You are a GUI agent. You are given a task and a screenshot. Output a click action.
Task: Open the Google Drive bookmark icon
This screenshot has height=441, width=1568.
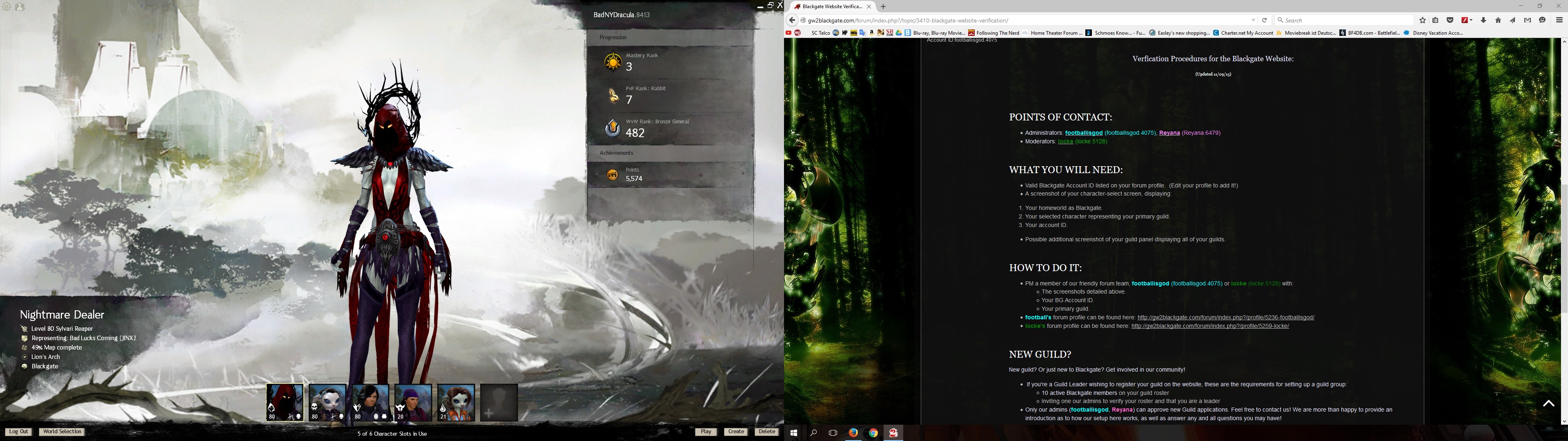tap(898, 33)
